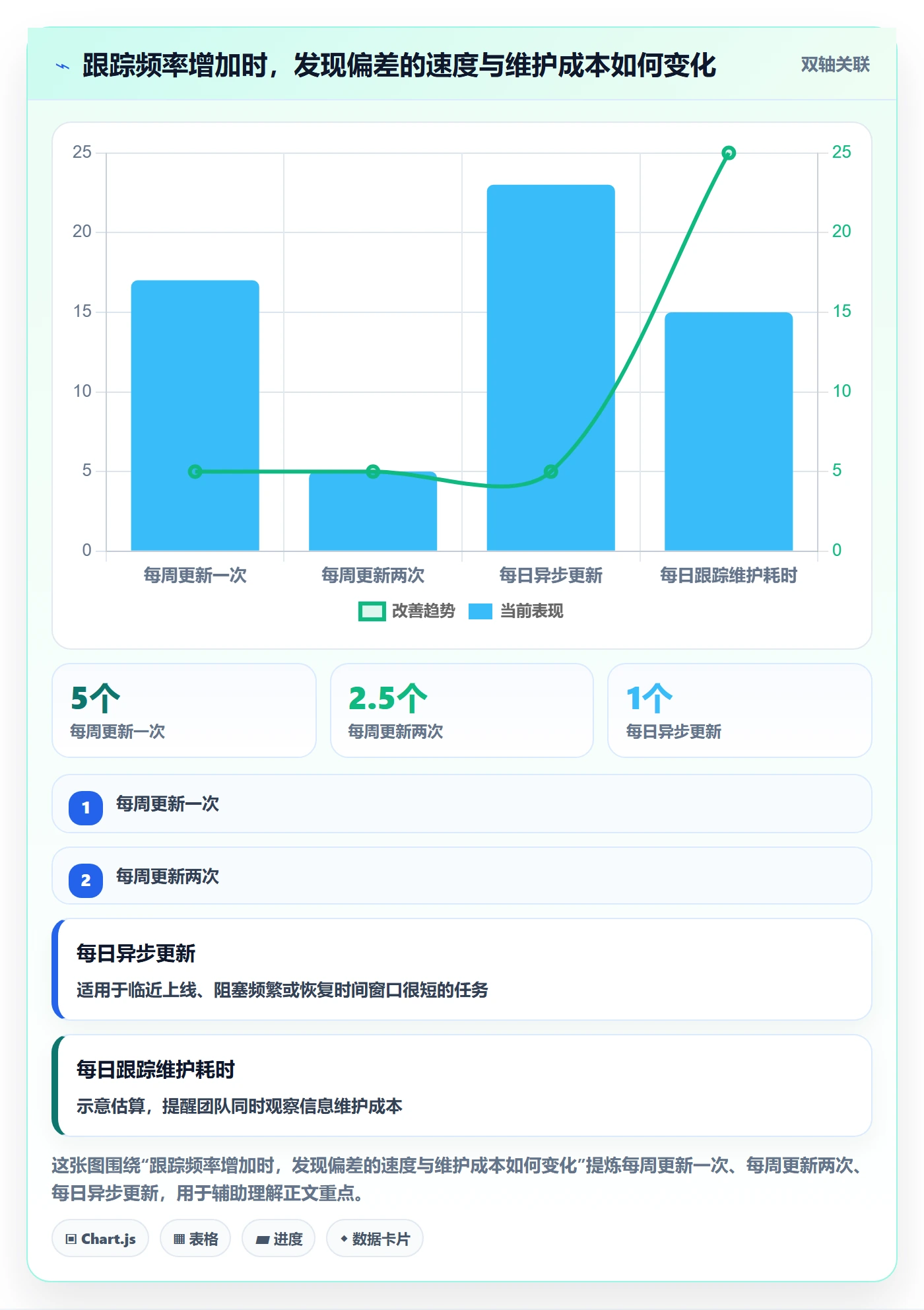Click the chart title about 跟踪频率增加时
Viewport: 924px width, 1310px height.
pos(399,65)
